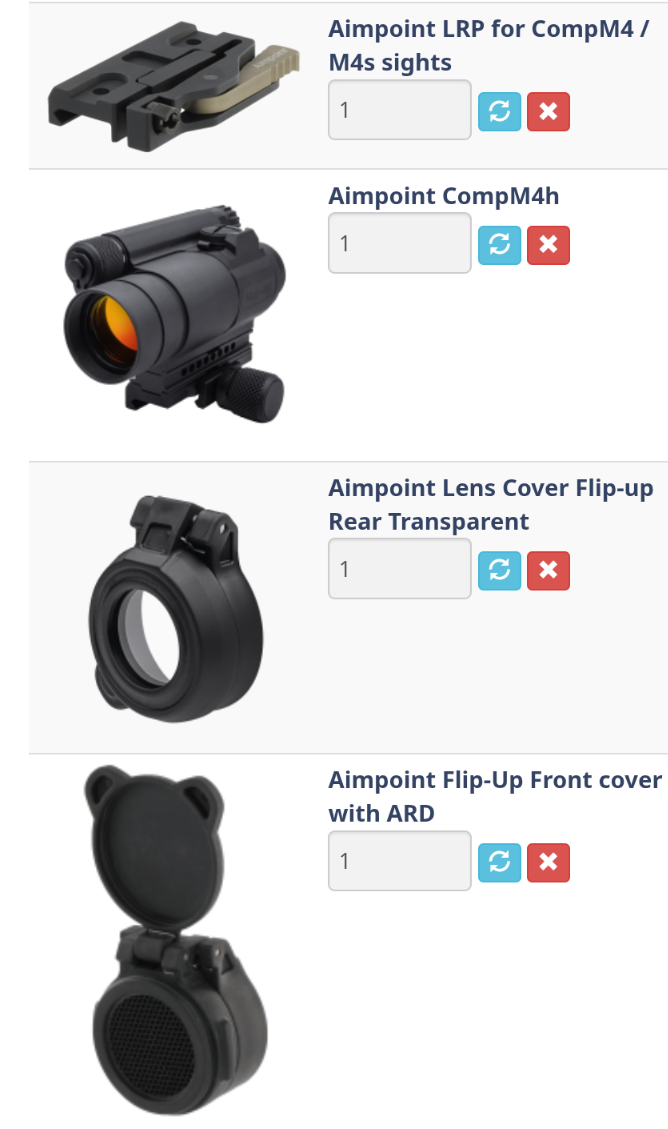The image size is (668, 1129).
Task: Open rear transparent lens cover thumbnail
Action: [x=176, y=608]
